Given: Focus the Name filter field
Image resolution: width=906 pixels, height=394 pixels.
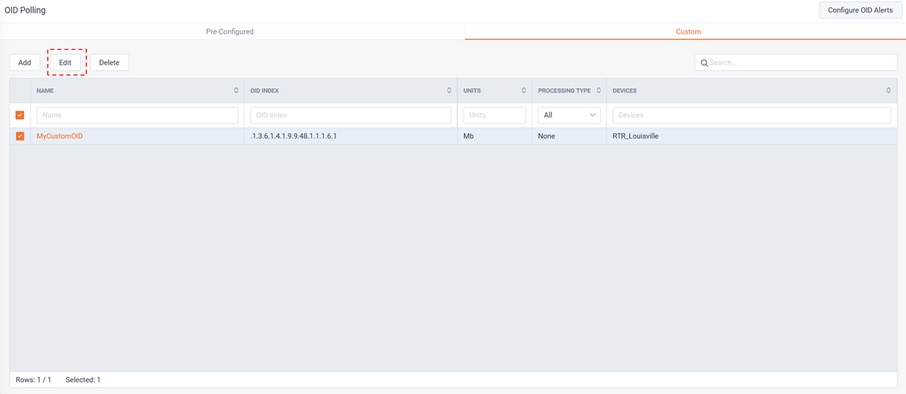Looking at the screenshot, I should coord(138,115).
